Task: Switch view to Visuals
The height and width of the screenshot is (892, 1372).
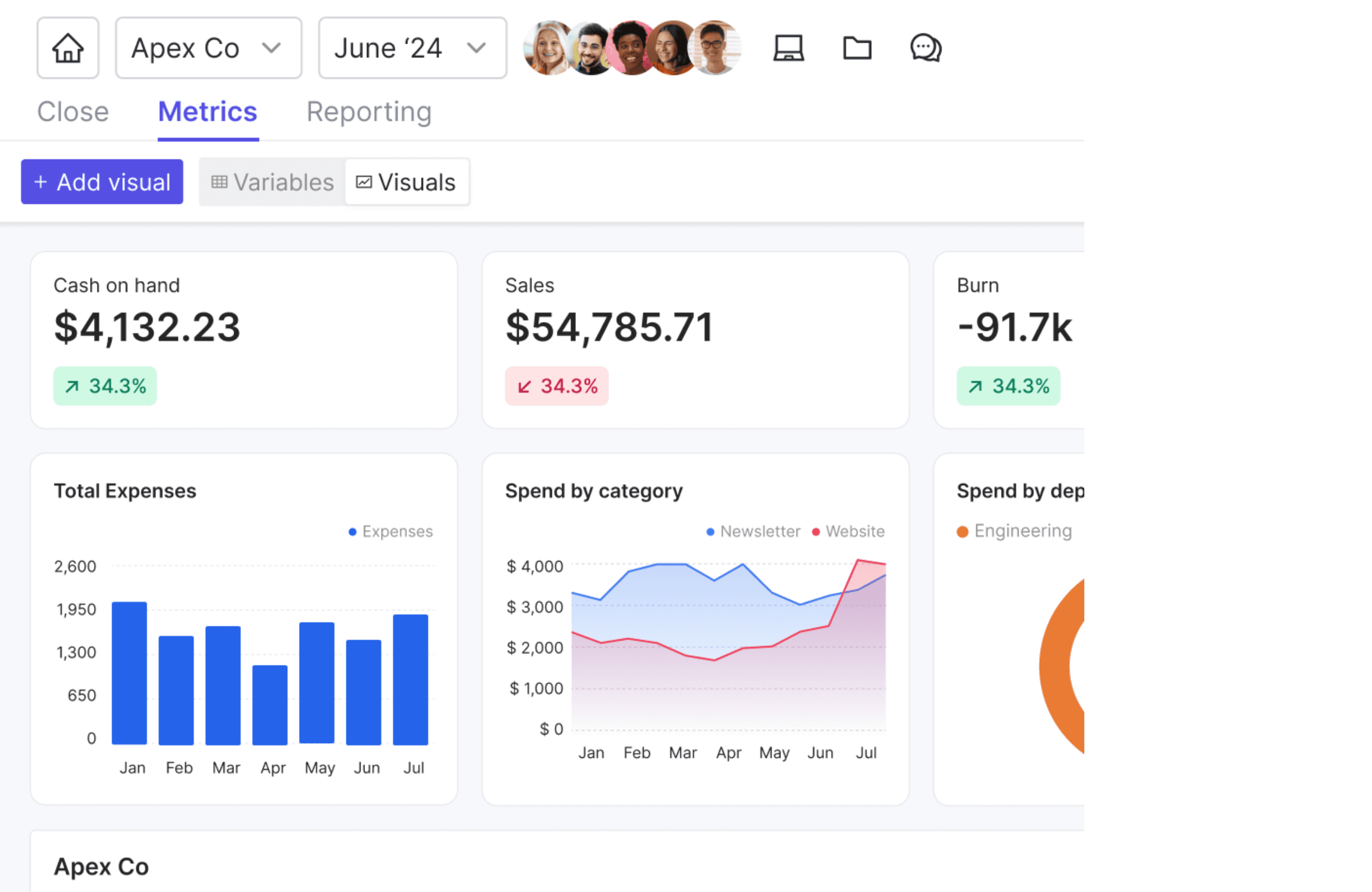Action: (407, 182)
